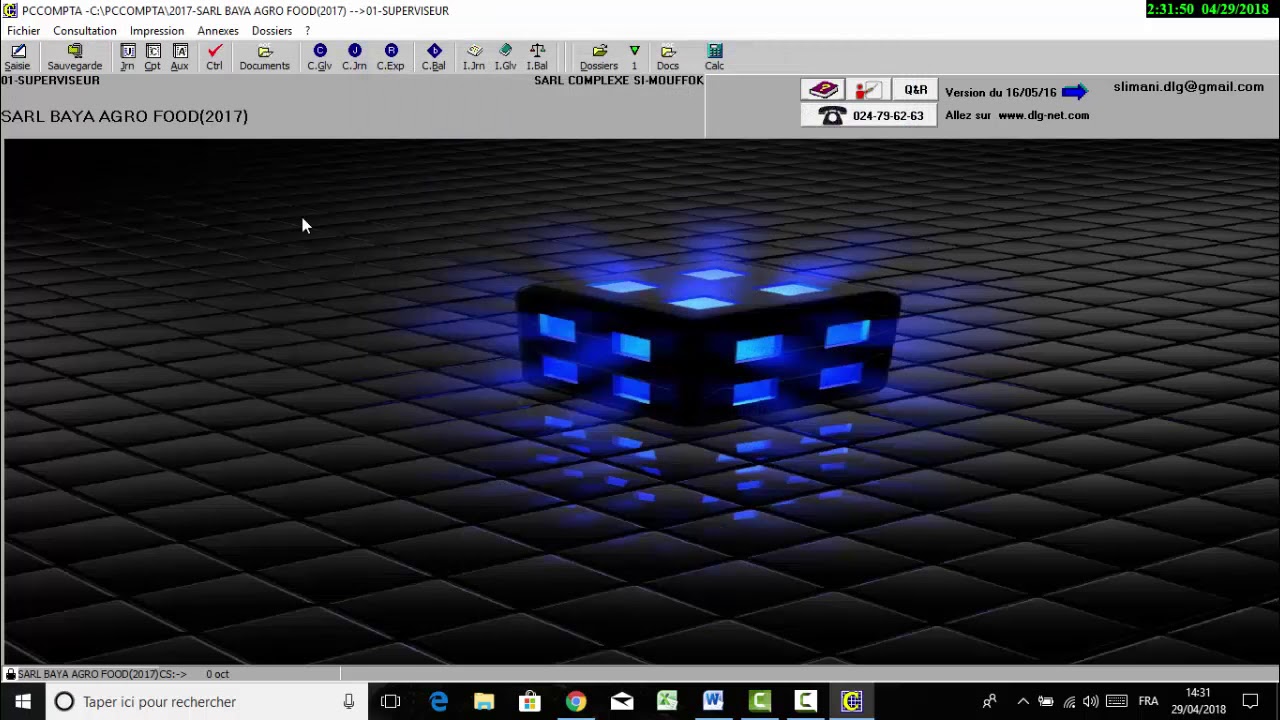Open the Windows notification center

coord(1250,702)
